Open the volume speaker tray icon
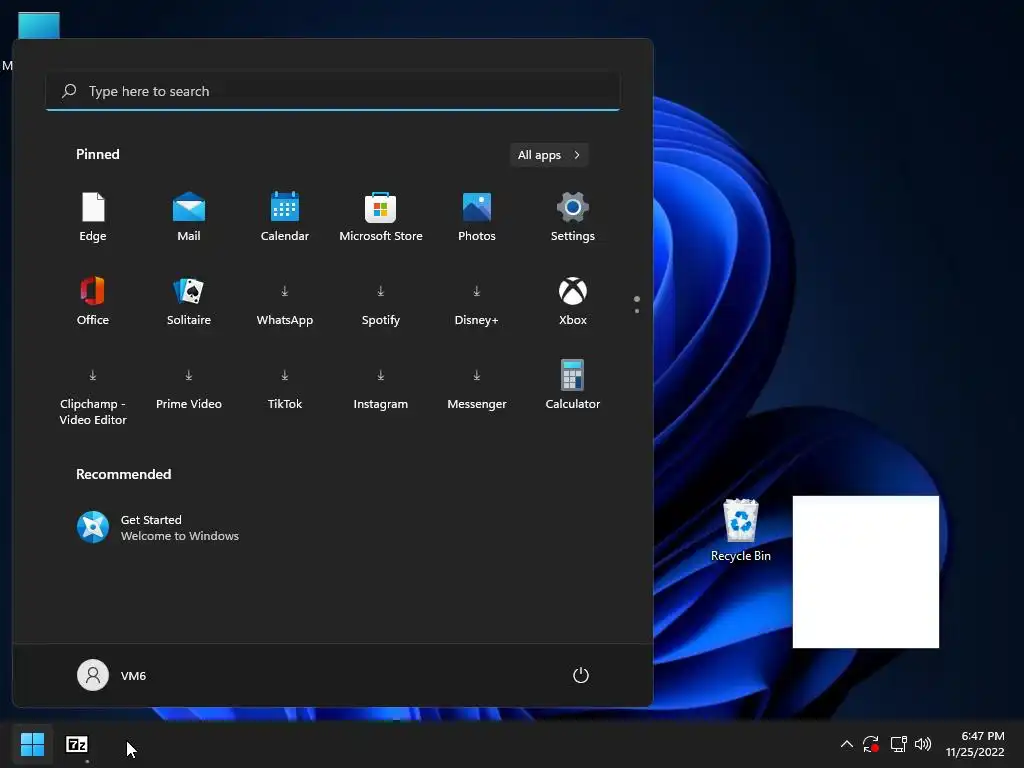 tap(923, 744)
